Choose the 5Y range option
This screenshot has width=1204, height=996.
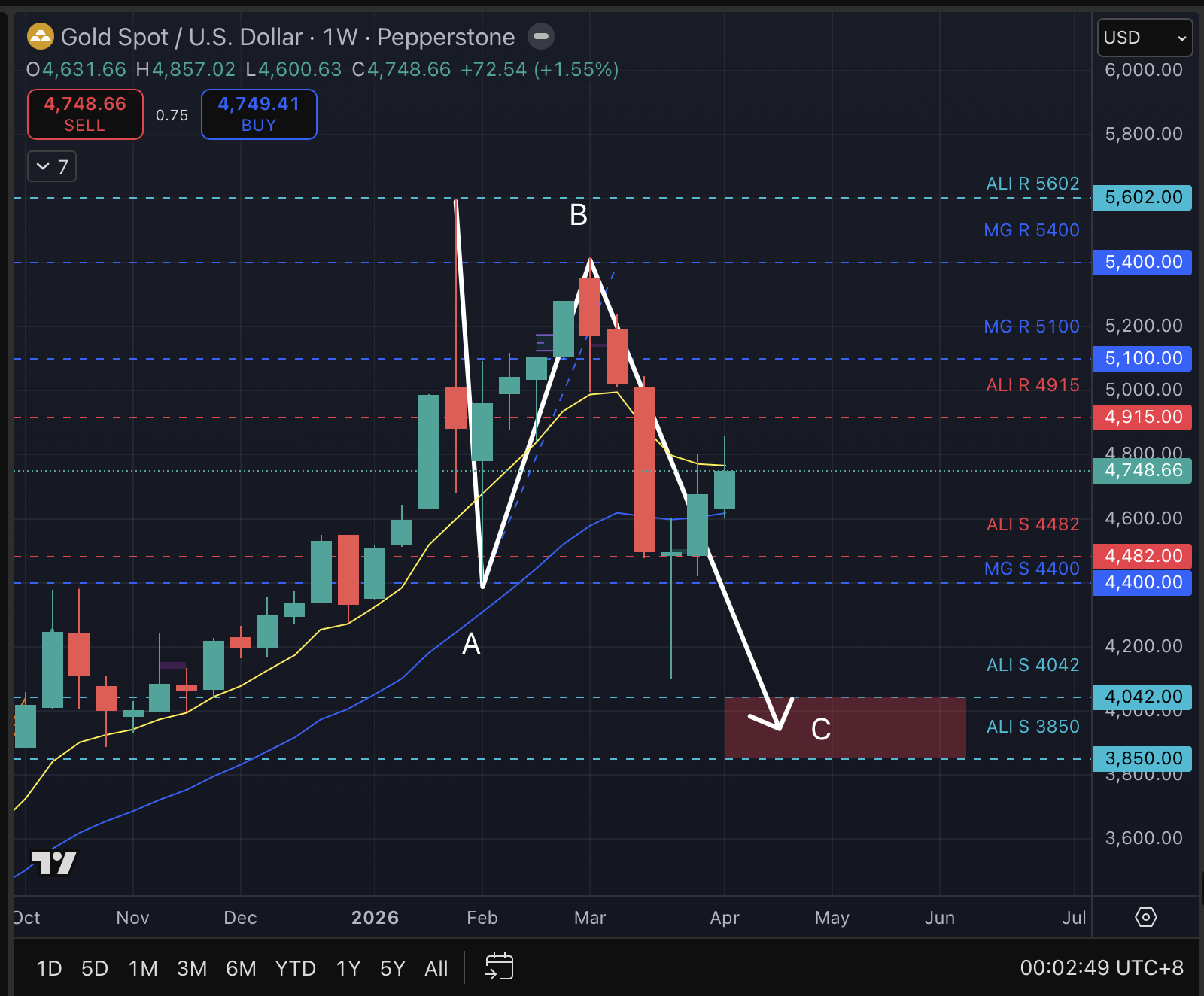coord(392,968)
